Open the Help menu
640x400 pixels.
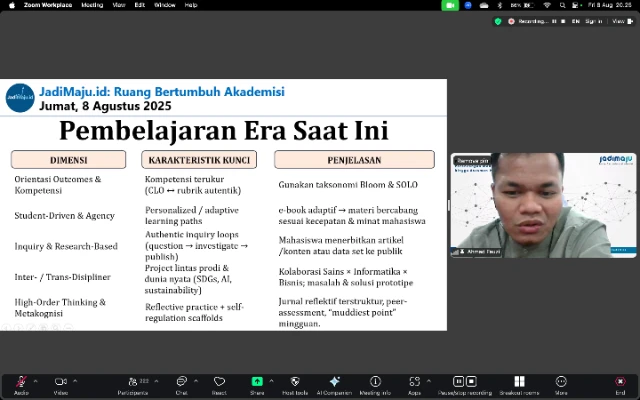point(191,5)
